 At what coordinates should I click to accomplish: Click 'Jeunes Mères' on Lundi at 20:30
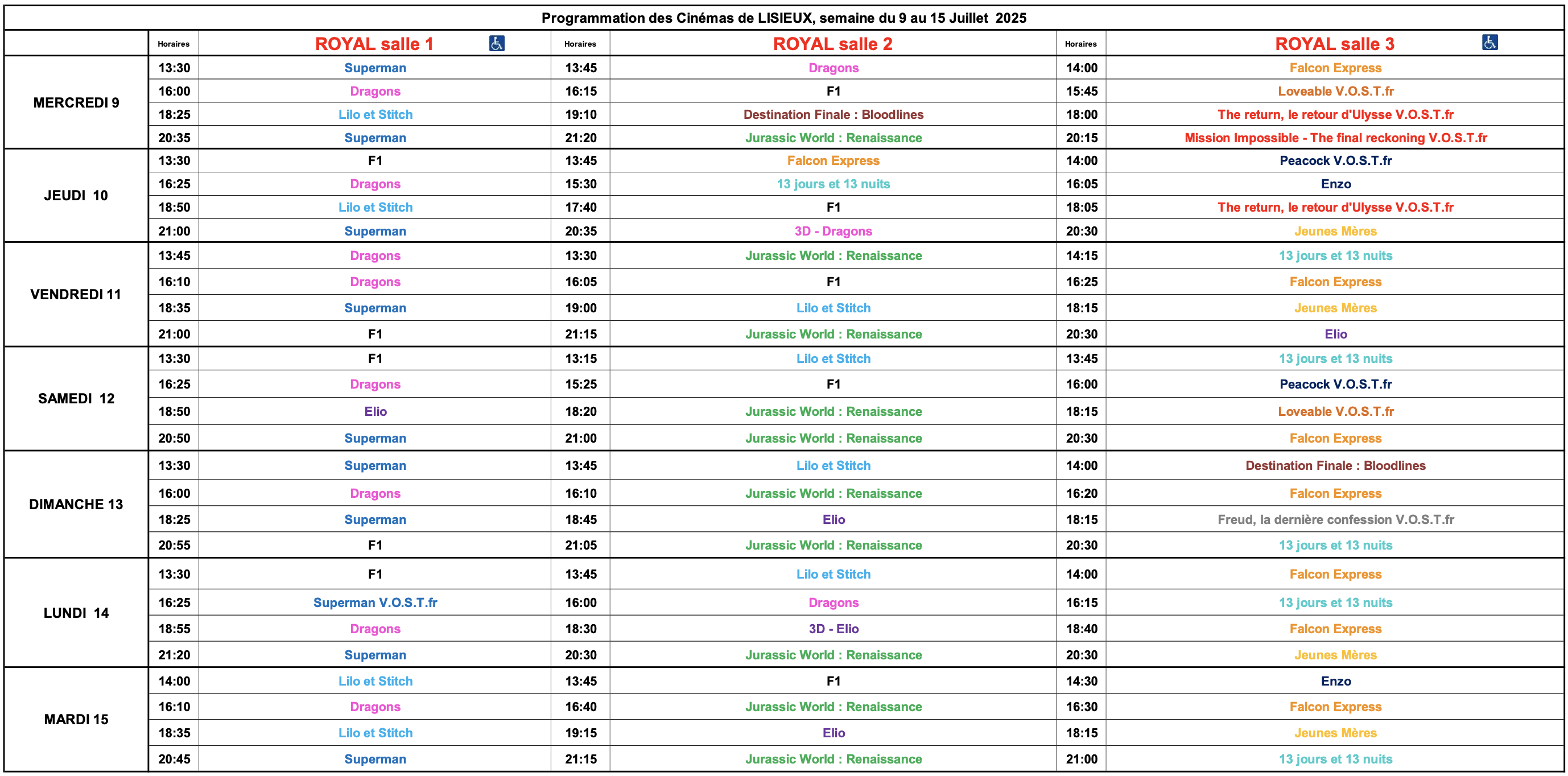1335,655
